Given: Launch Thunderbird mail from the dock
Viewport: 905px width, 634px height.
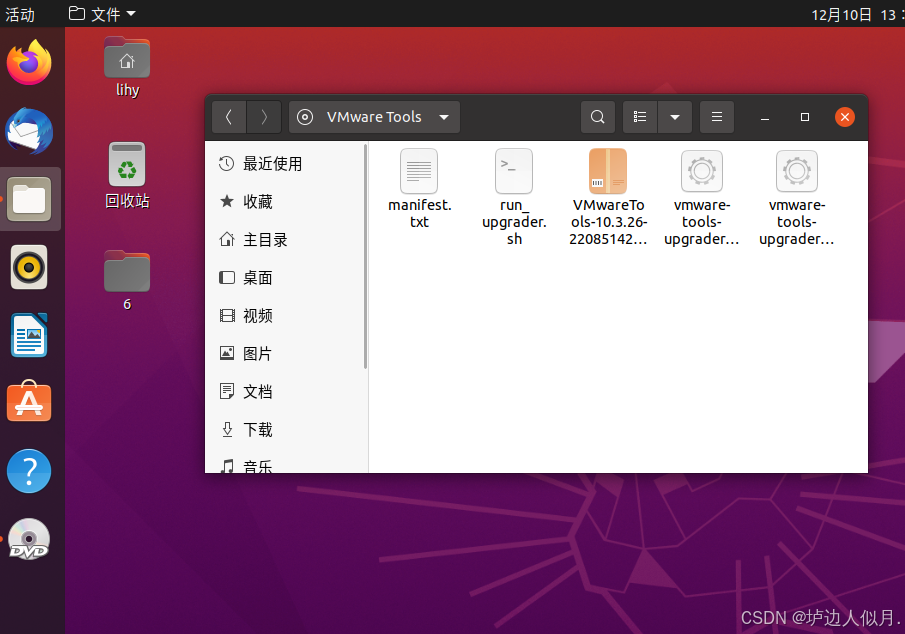Looking at the screenshot, I should point(29,131).
